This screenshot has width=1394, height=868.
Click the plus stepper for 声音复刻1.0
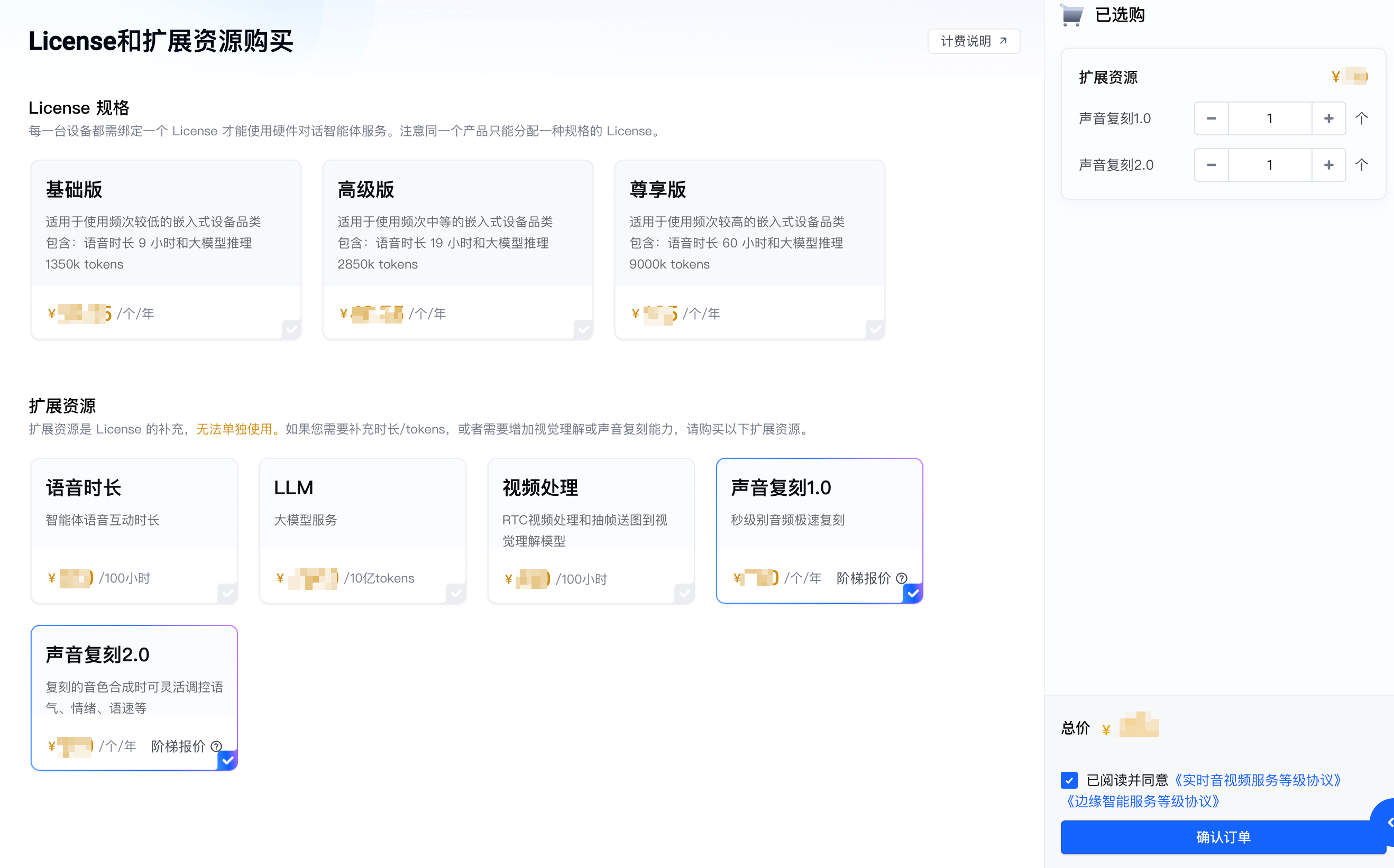pyautogui.click(x=1328, y=119)
